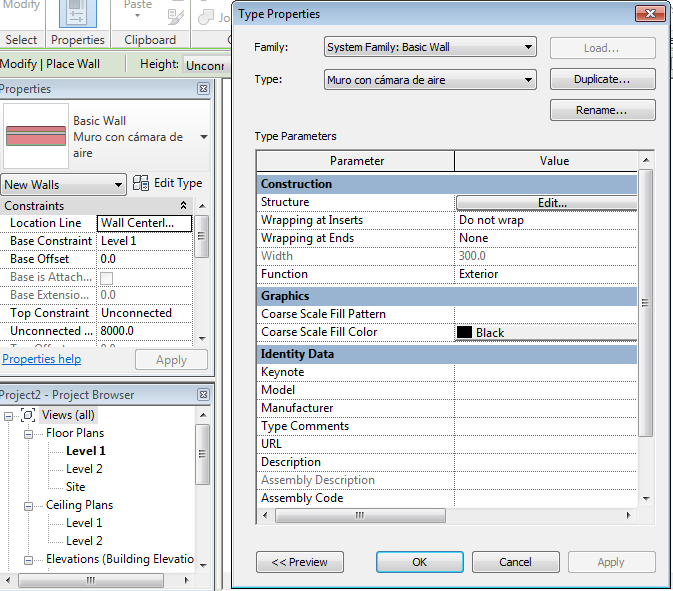Collapse the Ceiling Plans node
Screen dimensions: 673x591
click(28, 506)
